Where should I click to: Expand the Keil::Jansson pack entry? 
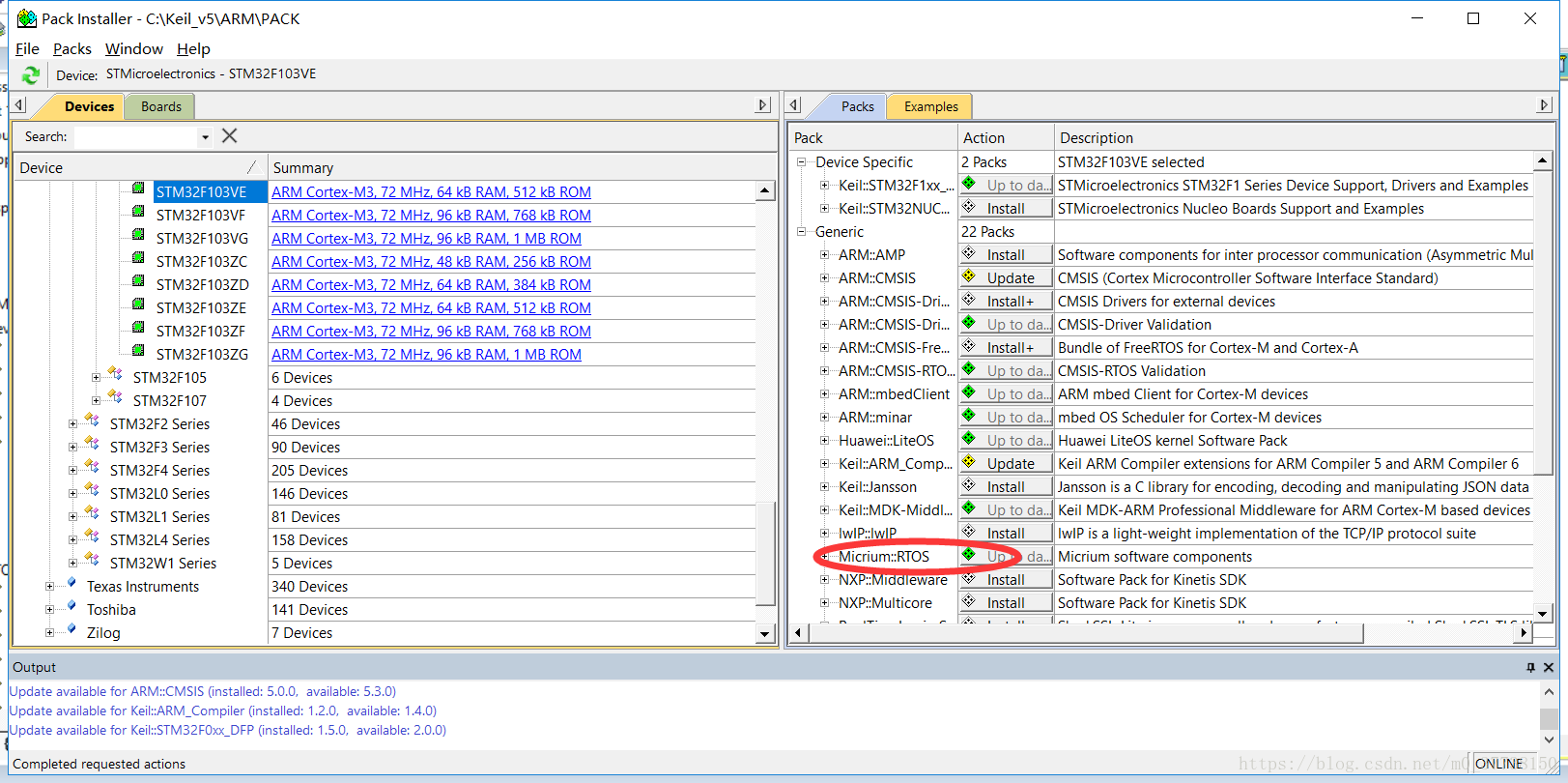824,487
